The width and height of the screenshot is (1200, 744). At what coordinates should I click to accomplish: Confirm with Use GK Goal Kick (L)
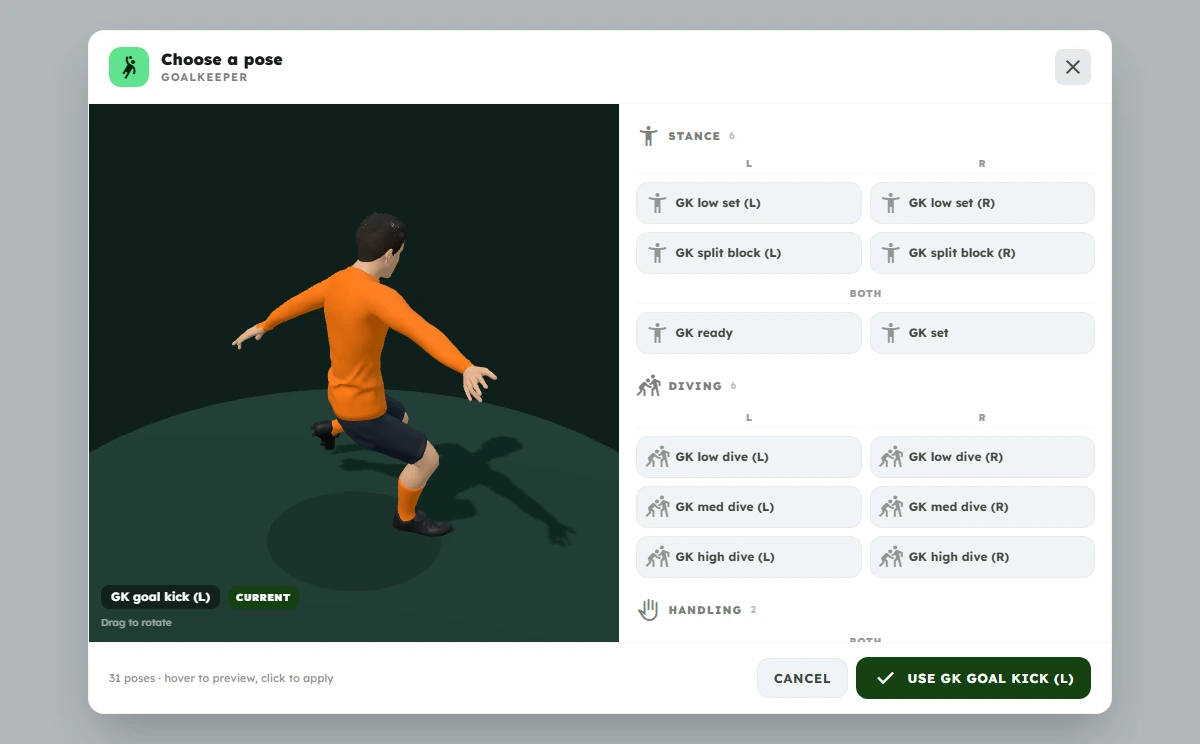(x=973, y=678)
